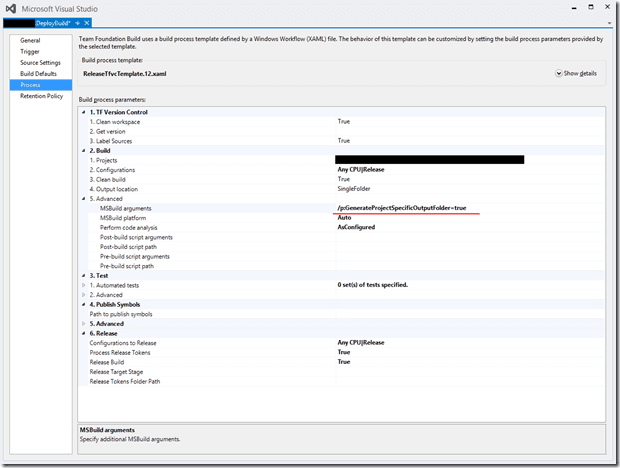
Task: Open the General settings page
Action: pos(30,40)
